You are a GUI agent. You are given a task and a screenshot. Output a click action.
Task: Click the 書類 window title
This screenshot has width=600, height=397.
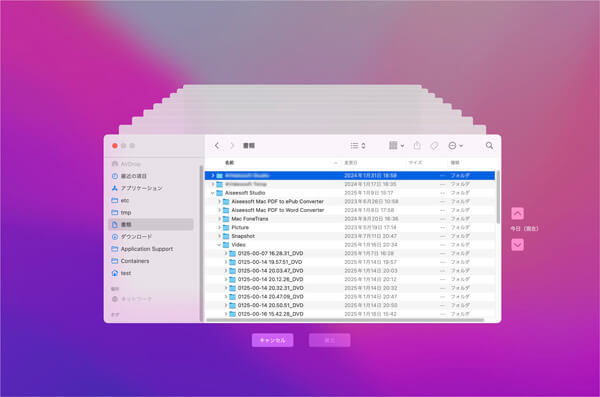[x=249, y=145]
